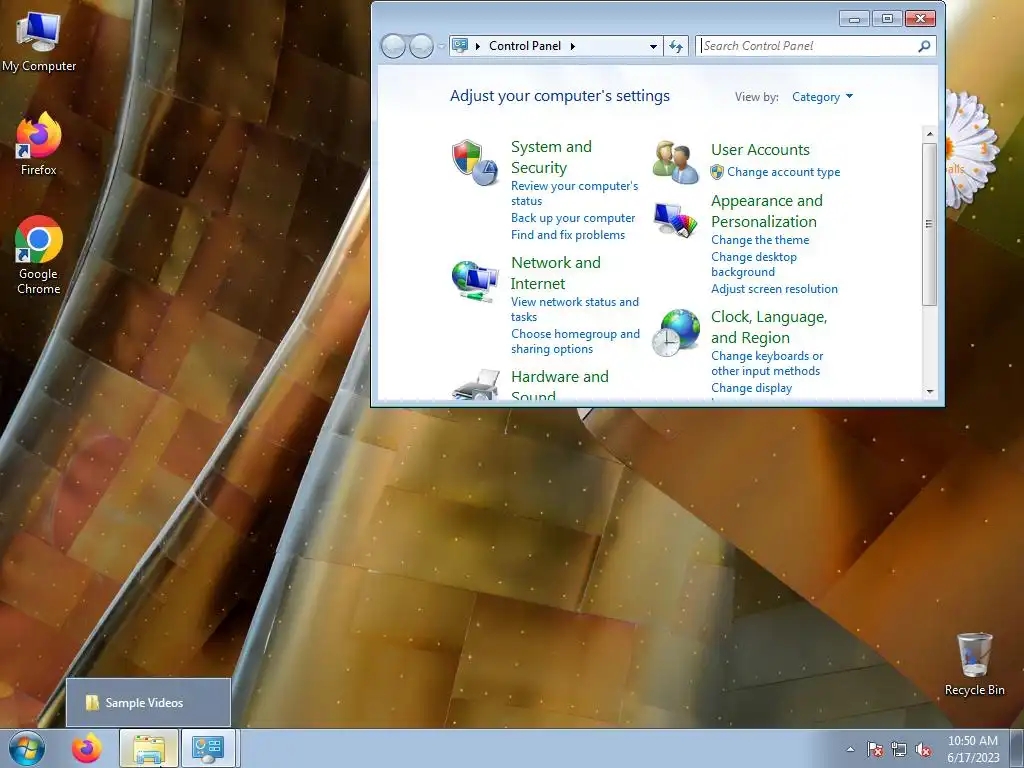Maximize the Control Panel window
The width and height of the screenshot is (1024, 768).
887,19
